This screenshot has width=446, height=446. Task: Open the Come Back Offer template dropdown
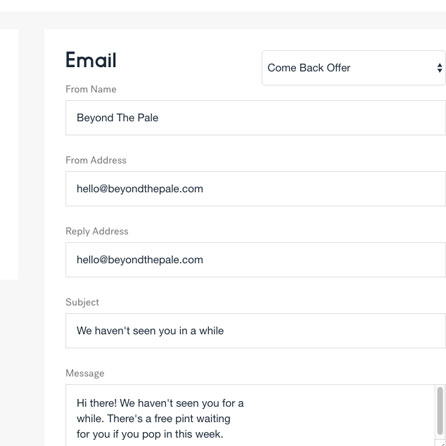[353, 68]
